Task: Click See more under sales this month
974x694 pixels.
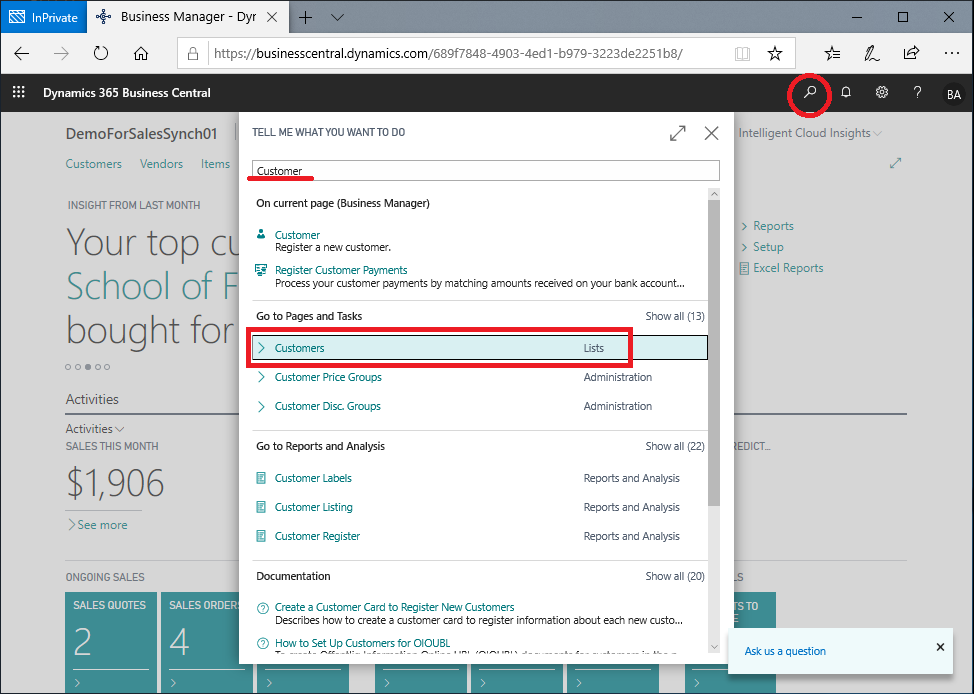Action: click(x=98, y=525)
